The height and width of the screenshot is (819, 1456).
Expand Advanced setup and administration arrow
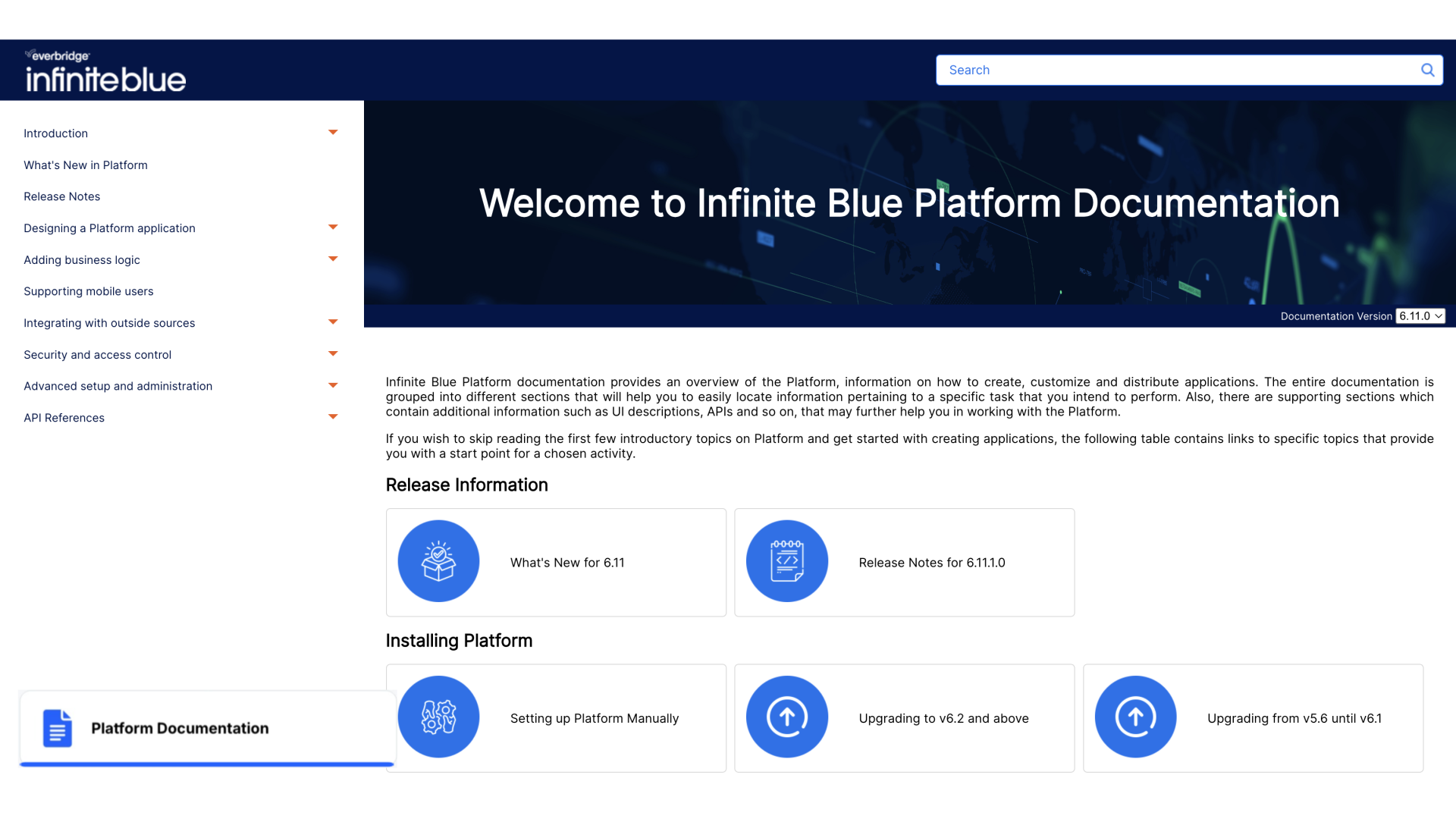[x=333, y=386]
